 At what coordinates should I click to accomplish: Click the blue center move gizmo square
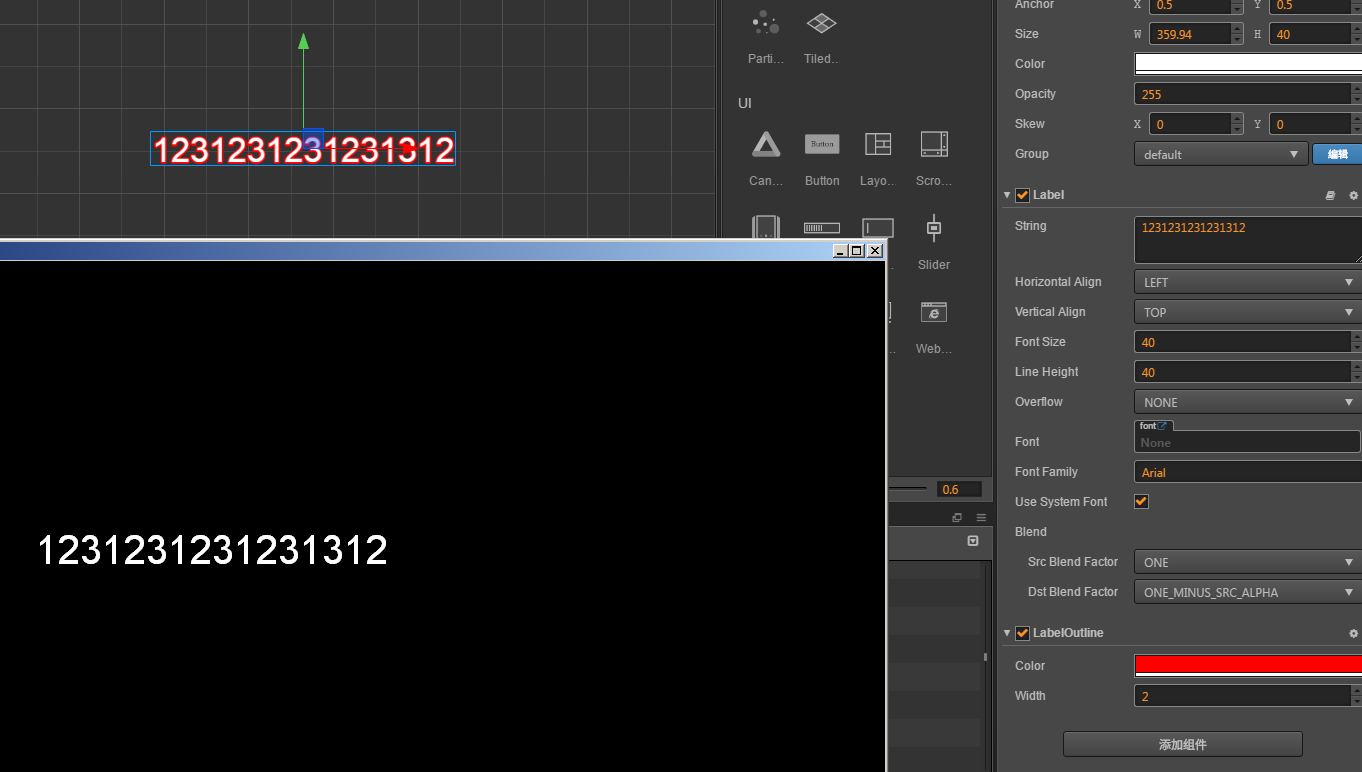coord(313,139)
